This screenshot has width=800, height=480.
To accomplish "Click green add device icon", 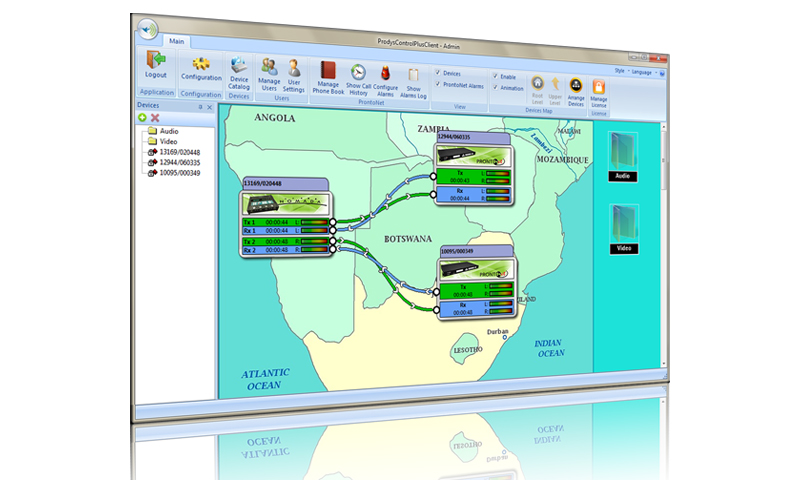I will coord(143,118).
